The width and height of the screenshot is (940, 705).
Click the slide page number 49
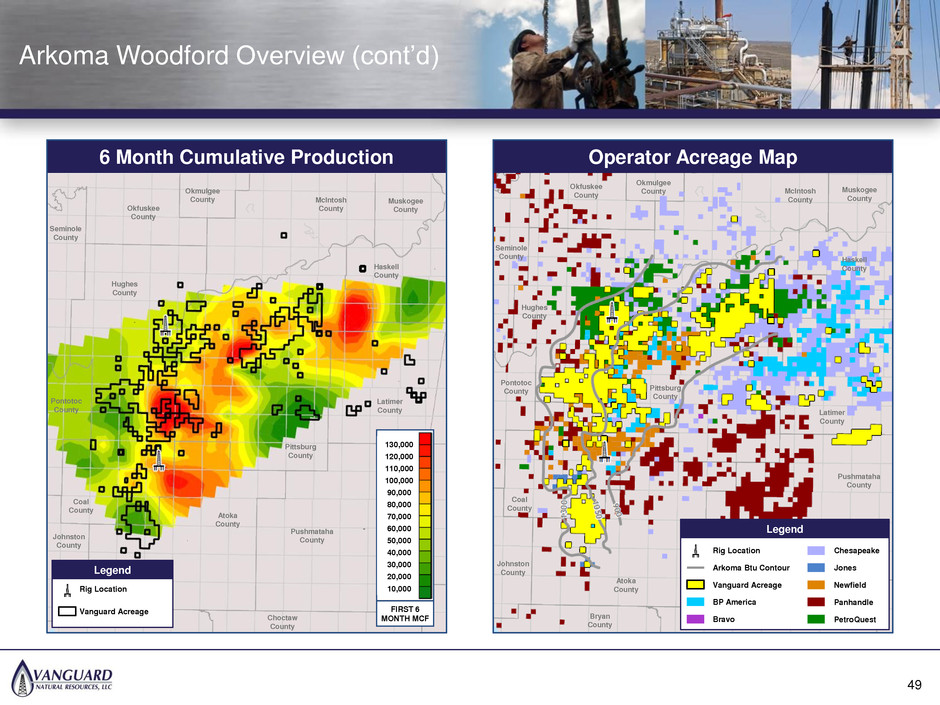(x=912, y=683)
